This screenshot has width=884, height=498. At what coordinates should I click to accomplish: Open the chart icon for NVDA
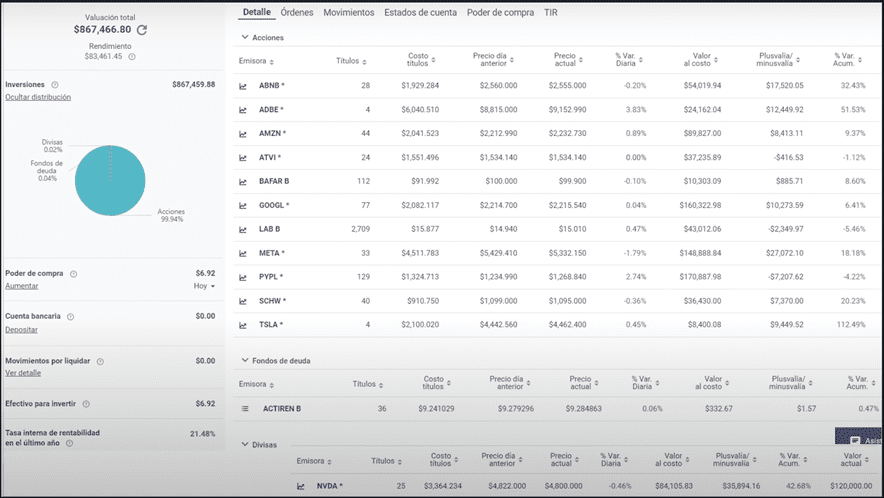click(300, 486)
